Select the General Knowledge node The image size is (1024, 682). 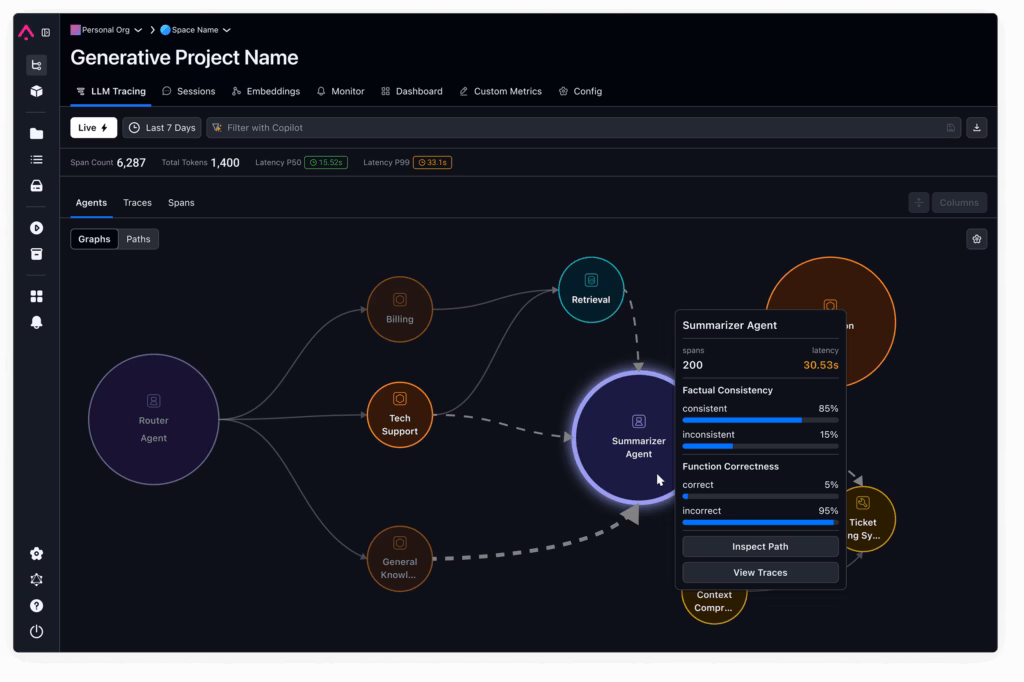(400, 559)
